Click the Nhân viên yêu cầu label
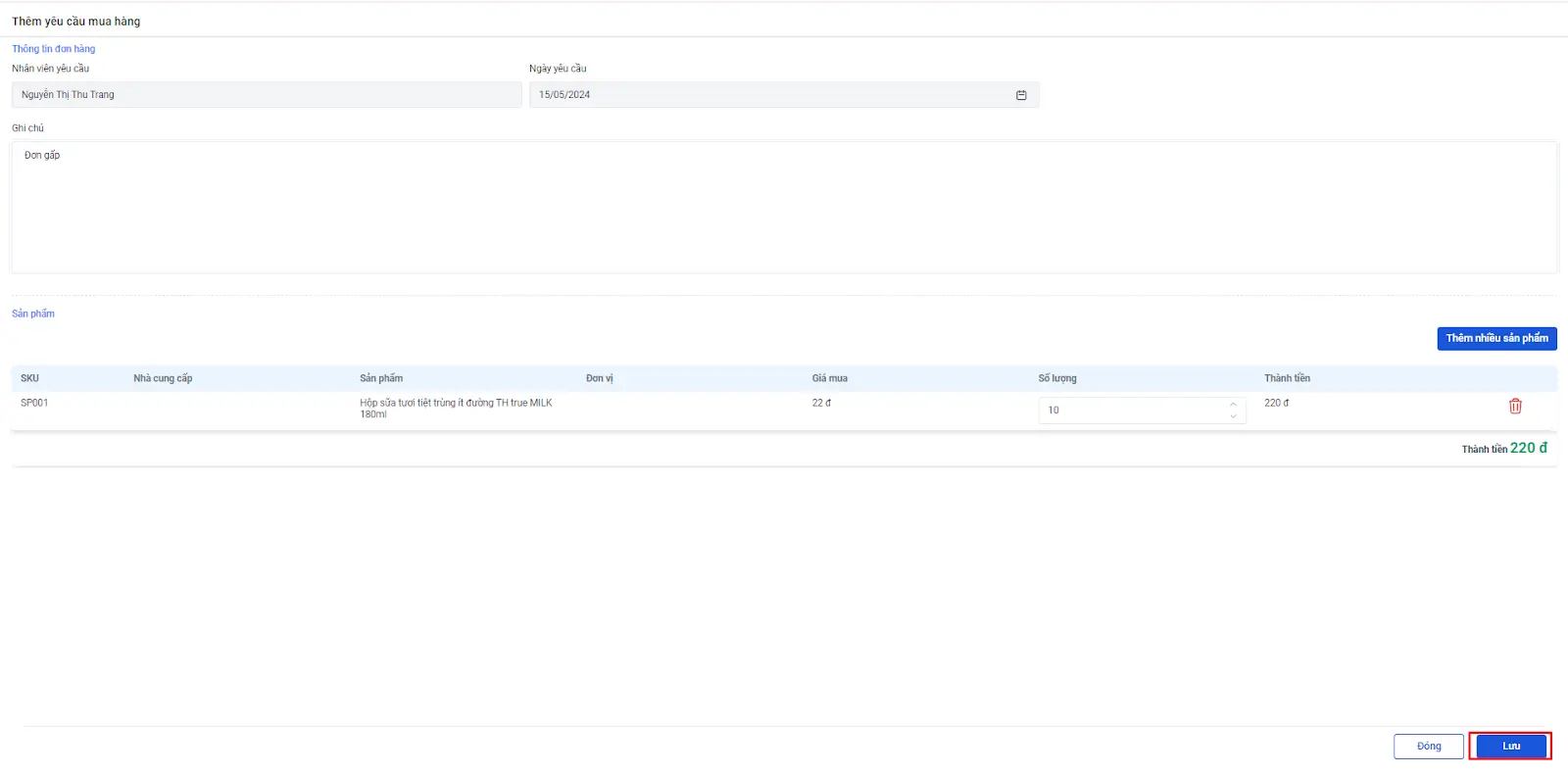The width and height of the screenshot is (1568, 774). point(50,69)
